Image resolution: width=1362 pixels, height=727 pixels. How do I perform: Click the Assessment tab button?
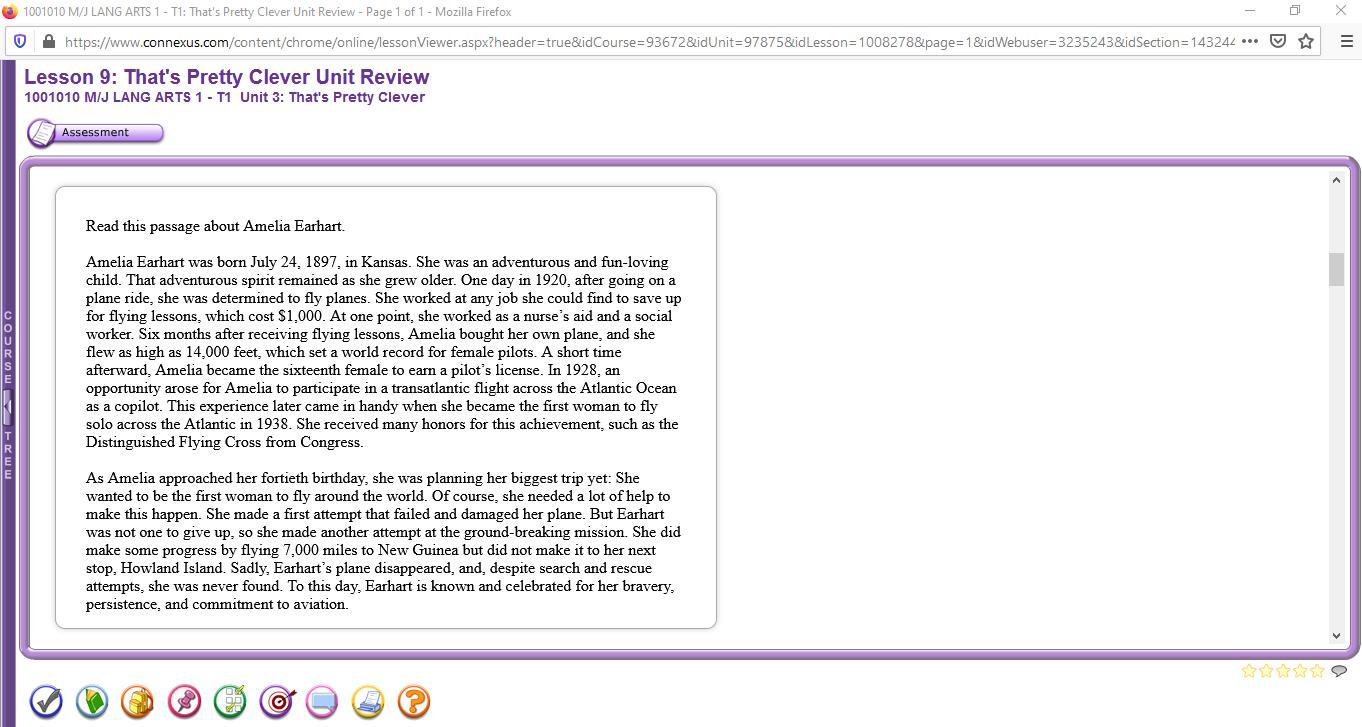pyautogui.click(x=95, y=133)
